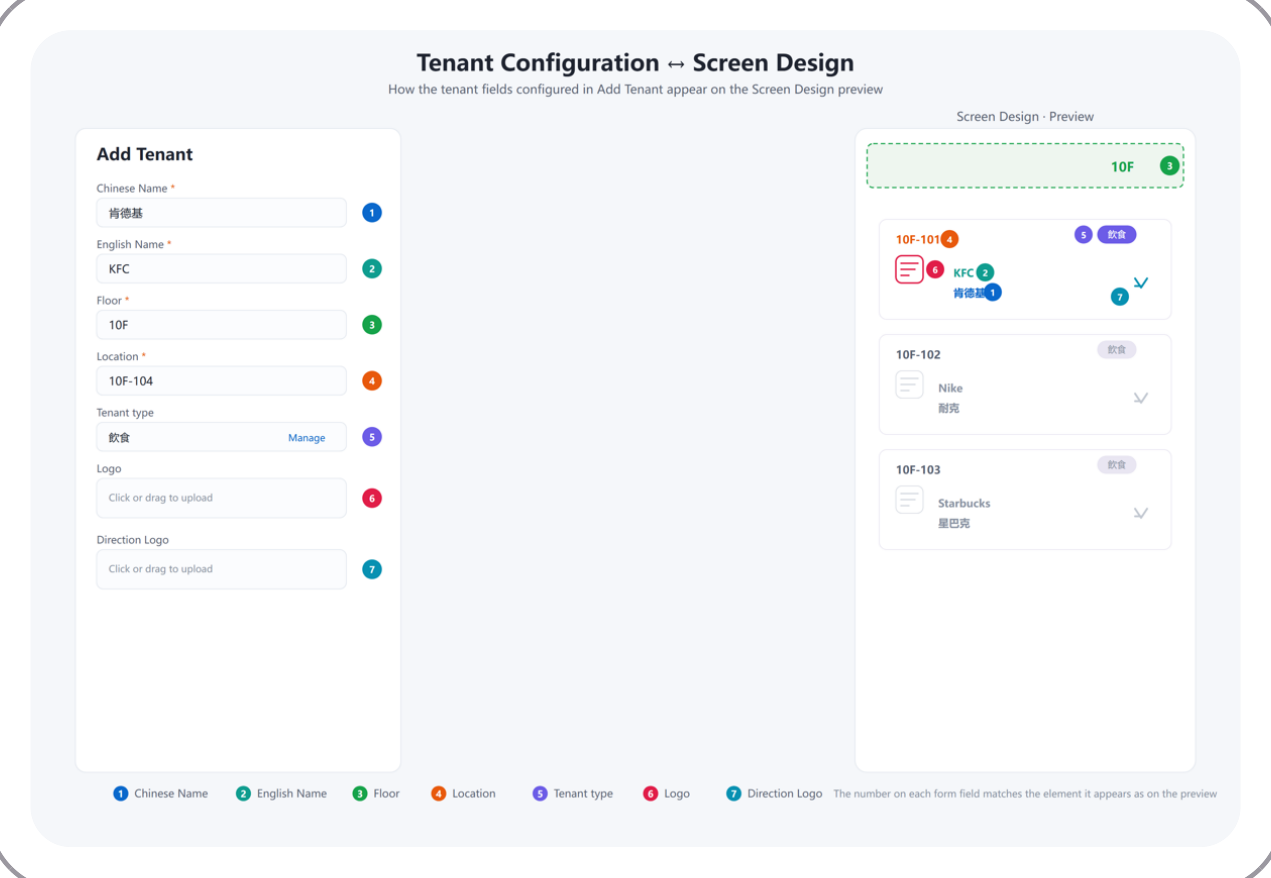The image size is (1271, 878).
Task: Click the direction arrow icon in the KFC card
Action: [1141, 283]
